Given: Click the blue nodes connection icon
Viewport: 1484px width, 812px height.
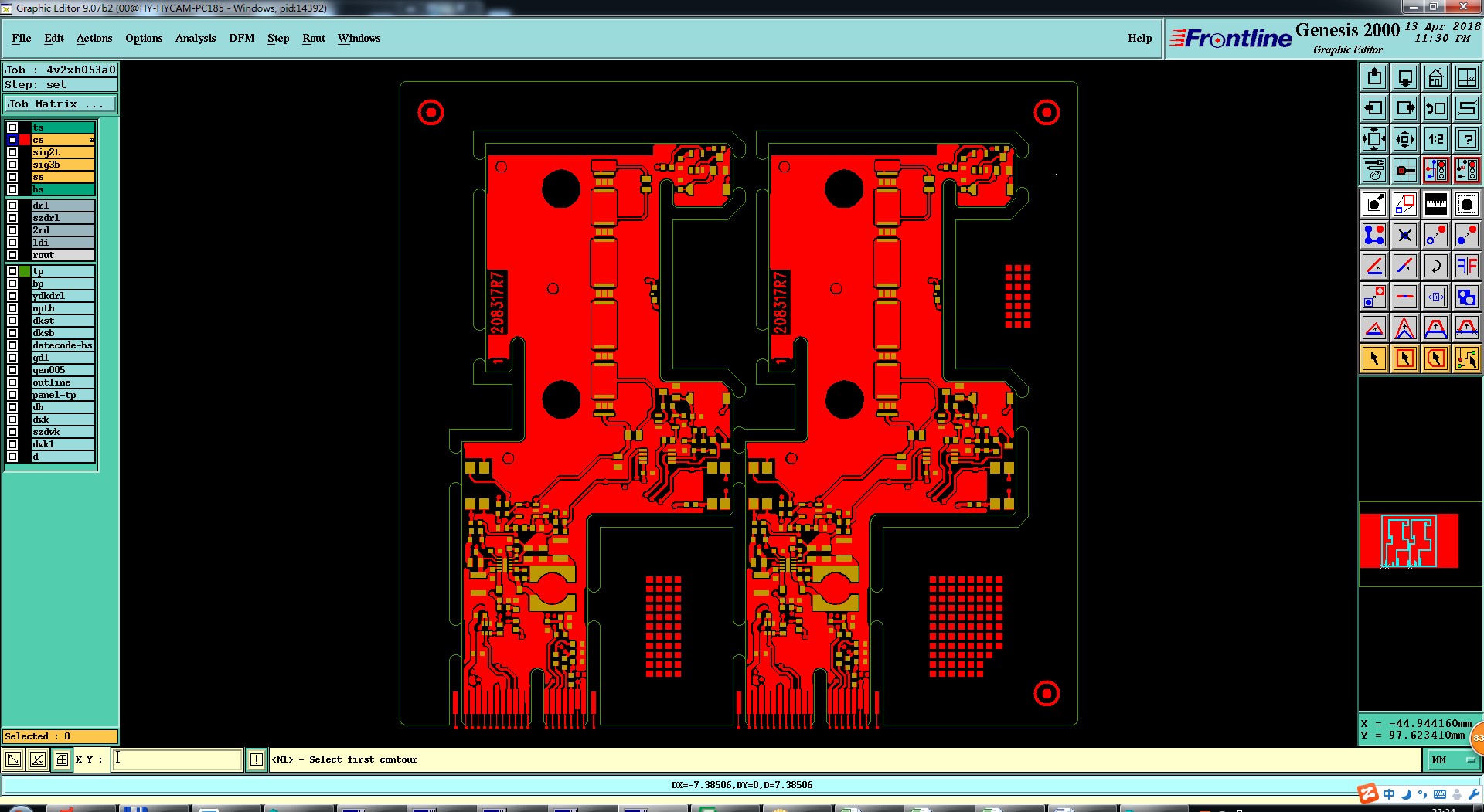Looking at the screenshot, I should coord(1374,235).
